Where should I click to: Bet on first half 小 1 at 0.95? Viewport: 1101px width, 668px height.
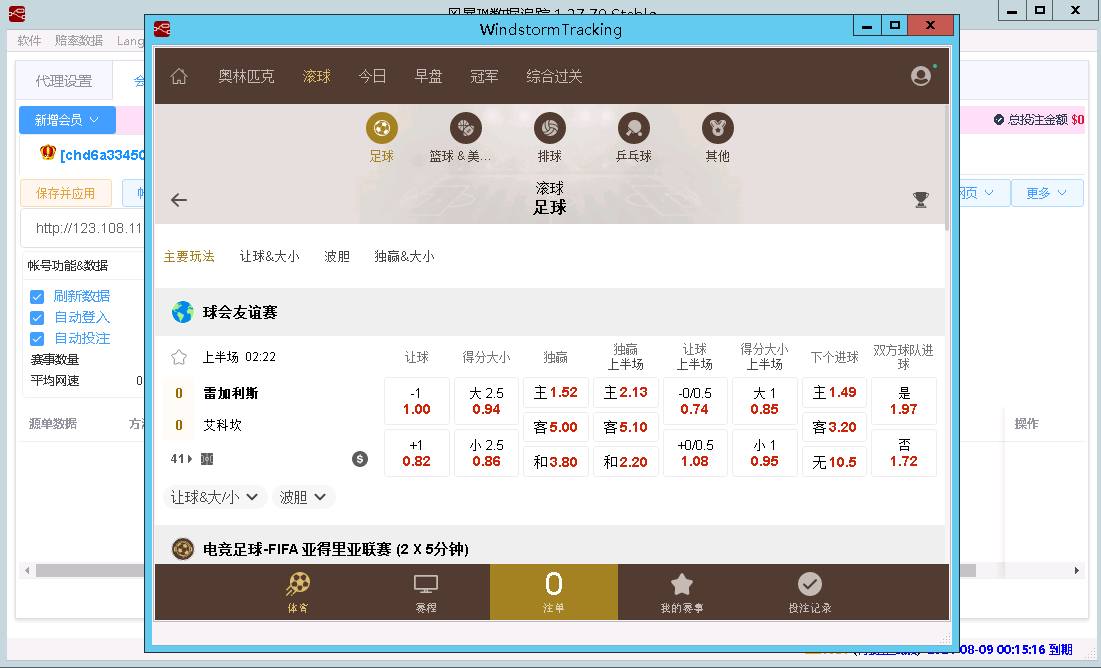[764, 453]
